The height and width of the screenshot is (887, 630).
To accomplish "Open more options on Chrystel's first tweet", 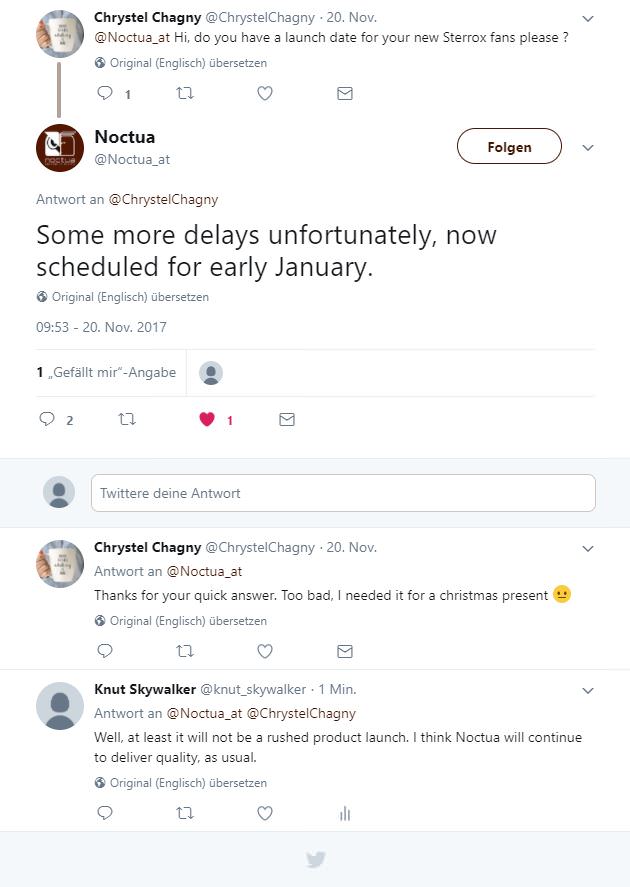I will click(x=588, y=19).
